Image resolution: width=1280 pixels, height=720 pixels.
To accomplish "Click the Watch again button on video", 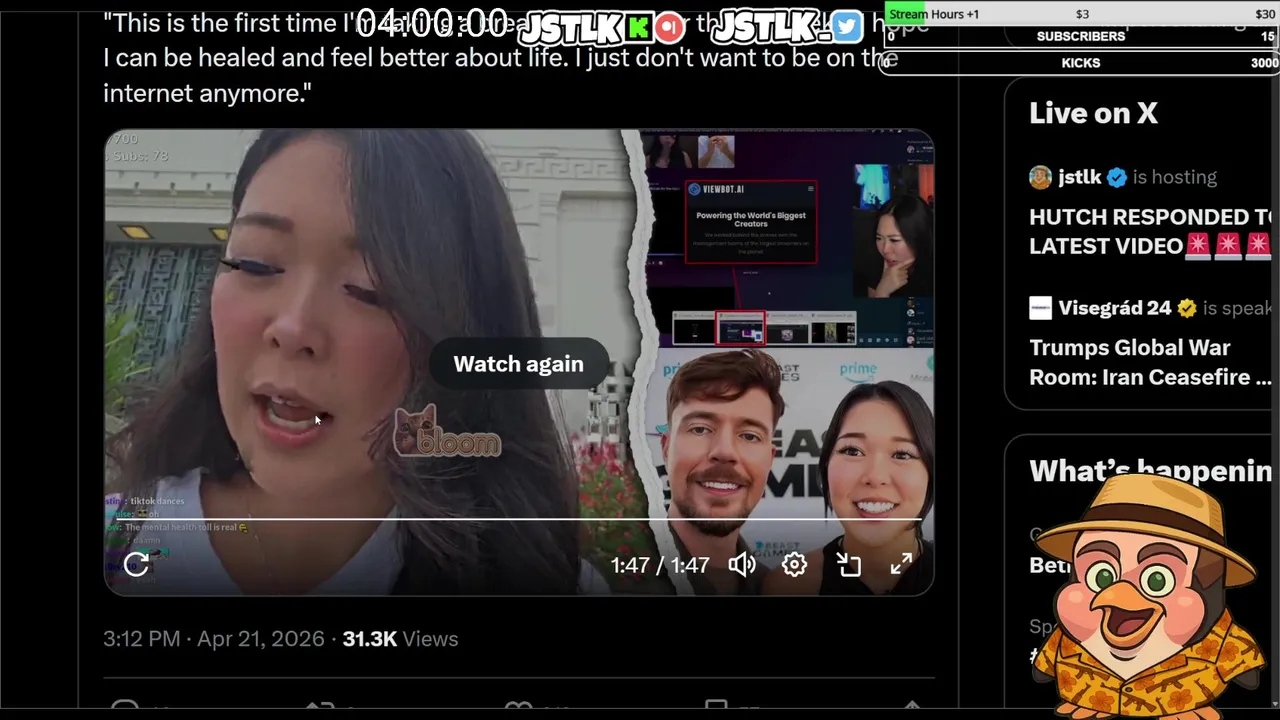I will tap(518, 364).
